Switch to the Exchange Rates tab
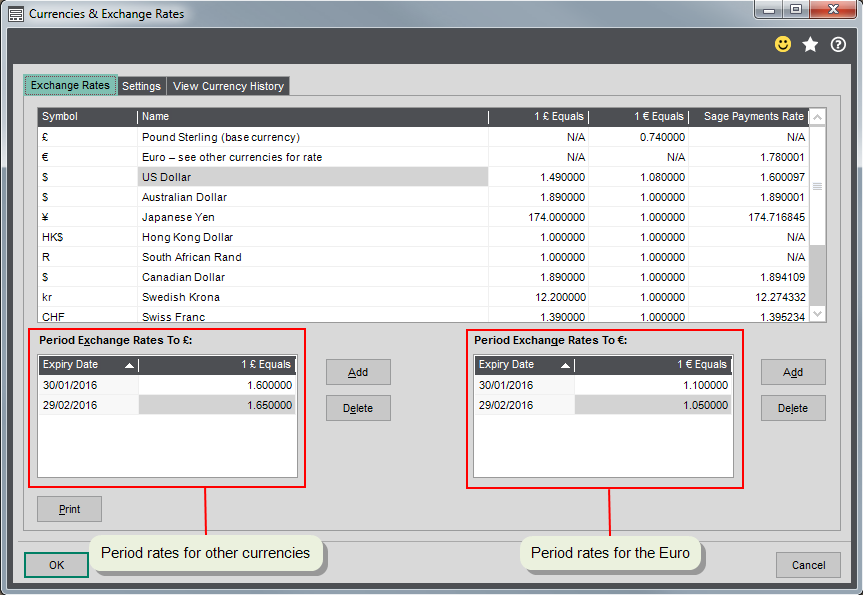This screenshot has height=595, width=863. coord(70,85)
